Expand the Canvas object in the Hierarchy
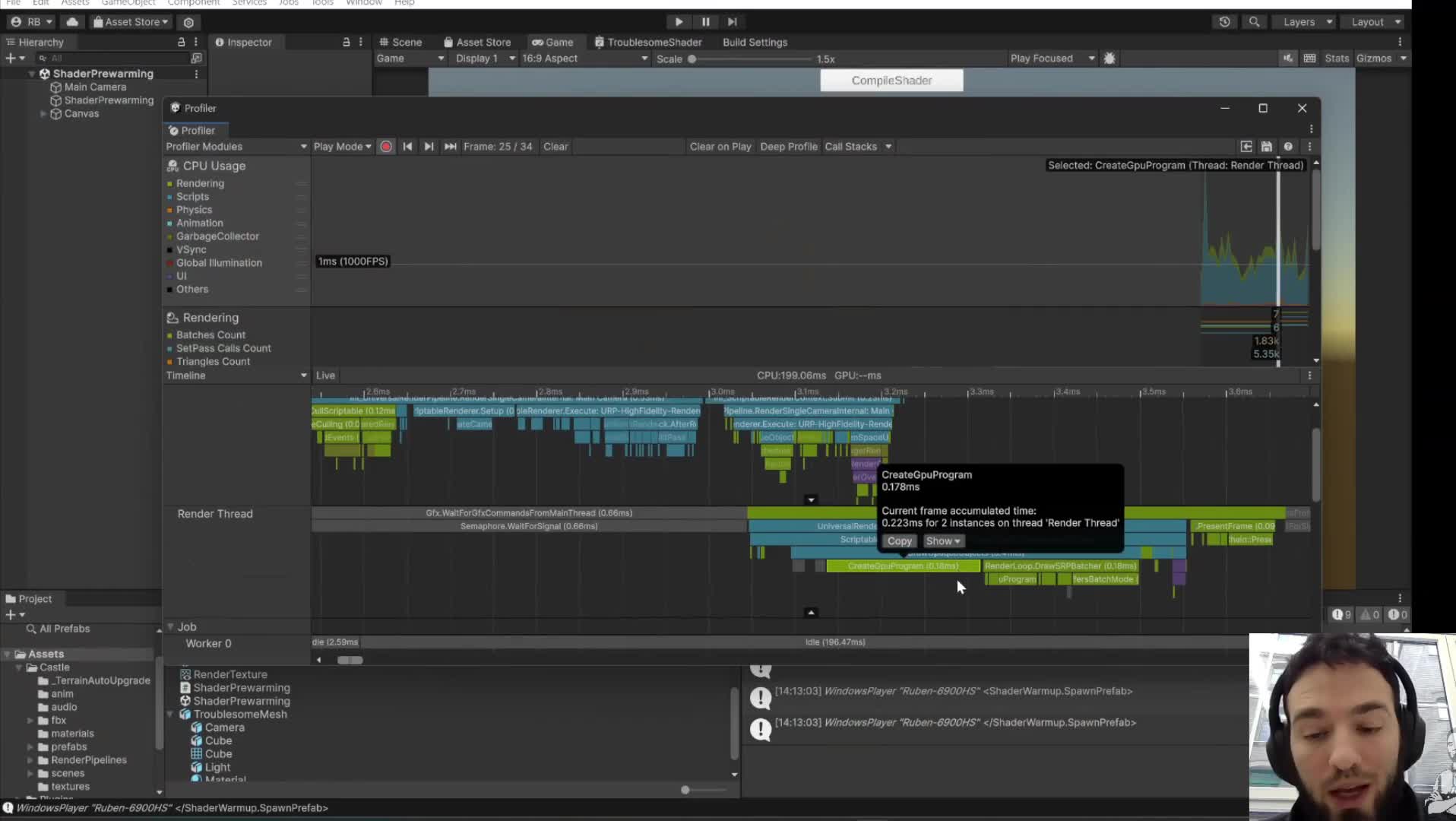 43,113
